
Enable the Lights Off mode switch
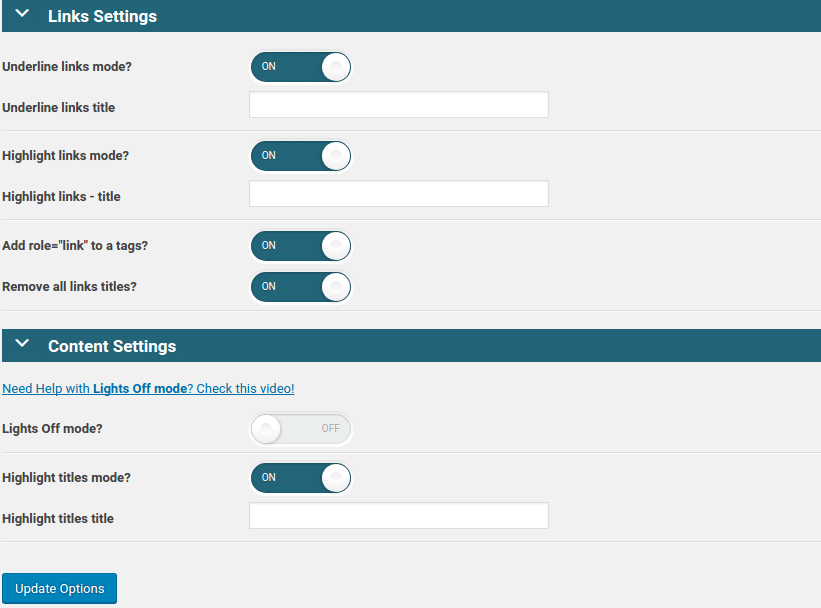coord(300,429)
